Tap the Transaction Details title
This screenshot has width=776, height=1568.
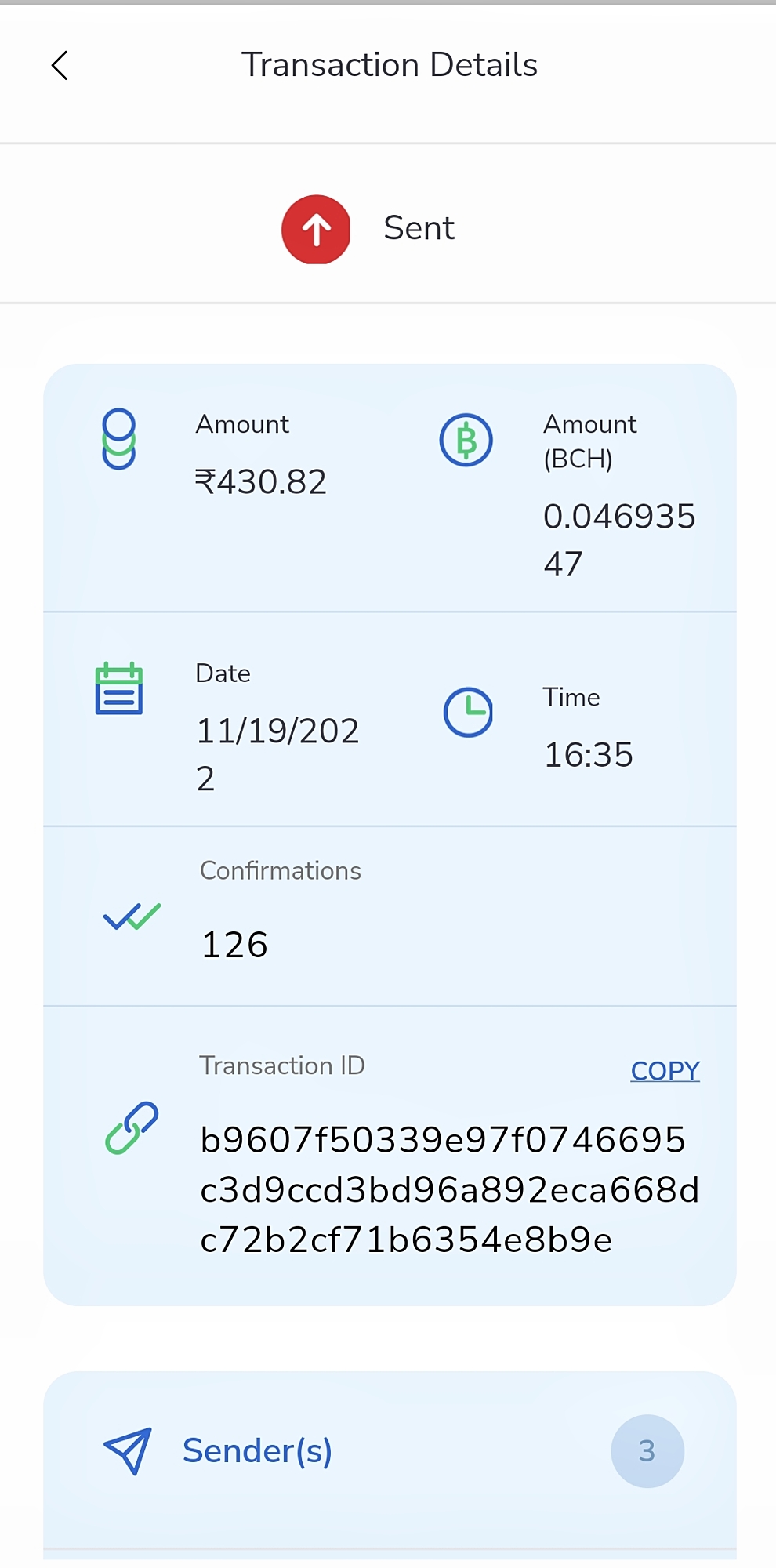(x=390, y=65)
